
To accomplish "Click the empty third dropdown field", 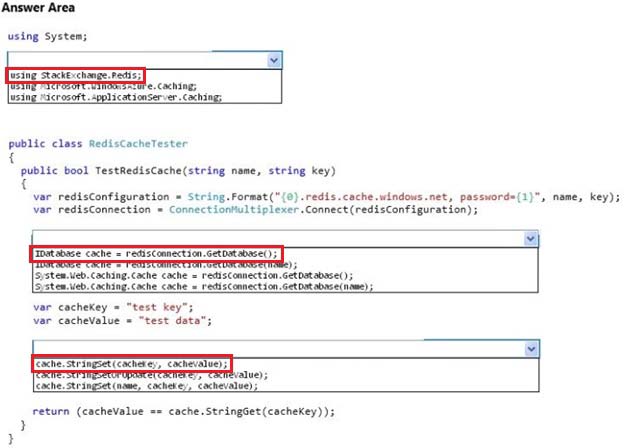I will [279, 349].
